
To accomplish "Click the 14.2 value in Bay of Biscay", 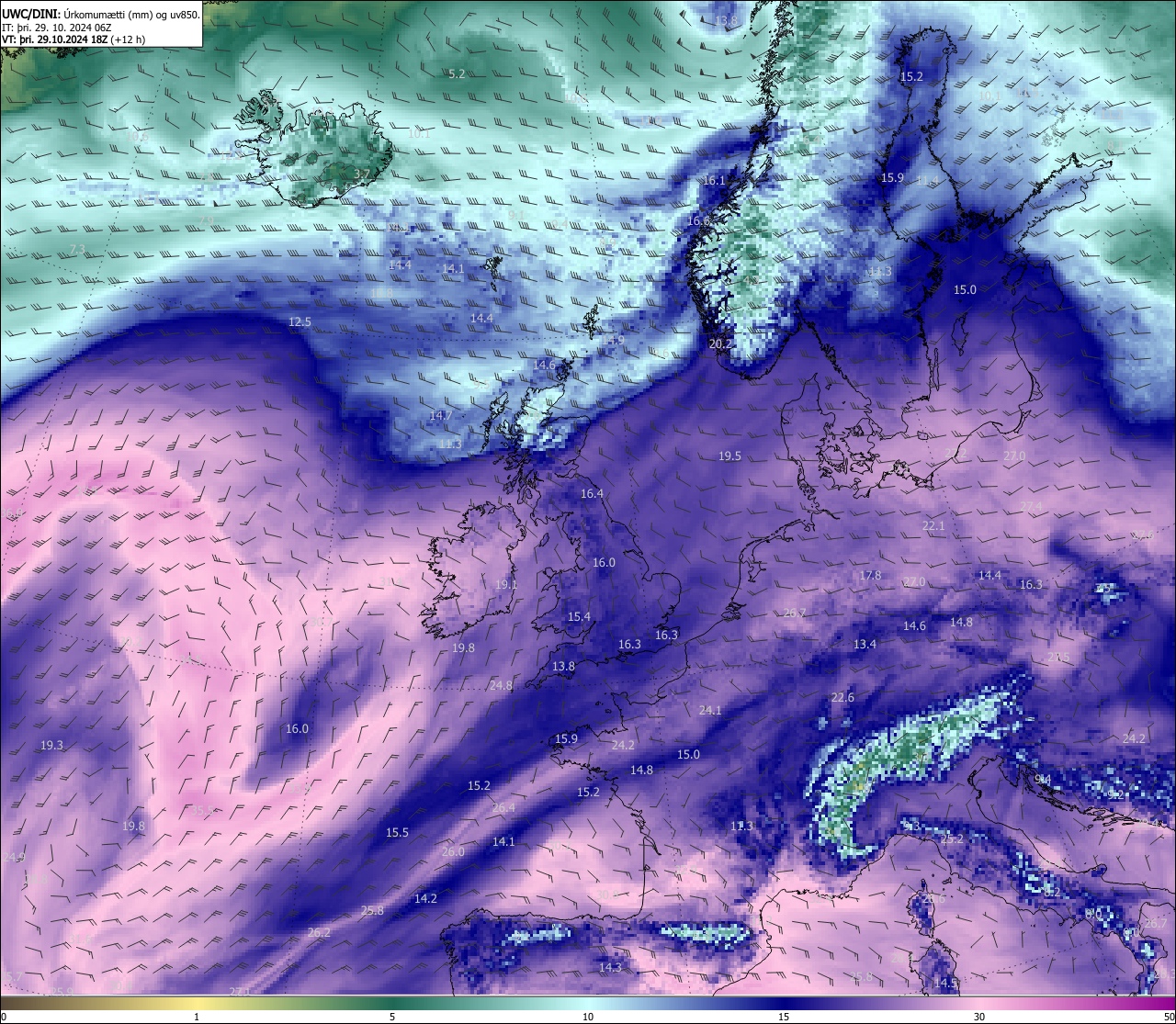I will pos(425,899).
